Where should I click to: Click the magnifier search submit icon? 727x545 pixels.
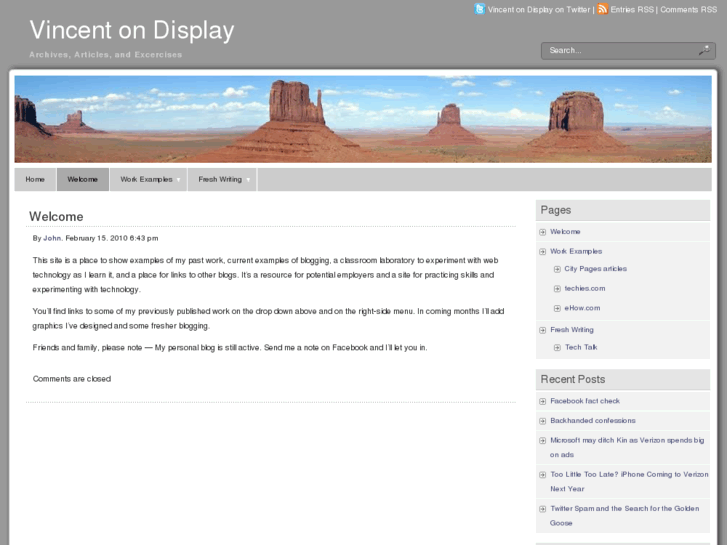tap(704, 51)
